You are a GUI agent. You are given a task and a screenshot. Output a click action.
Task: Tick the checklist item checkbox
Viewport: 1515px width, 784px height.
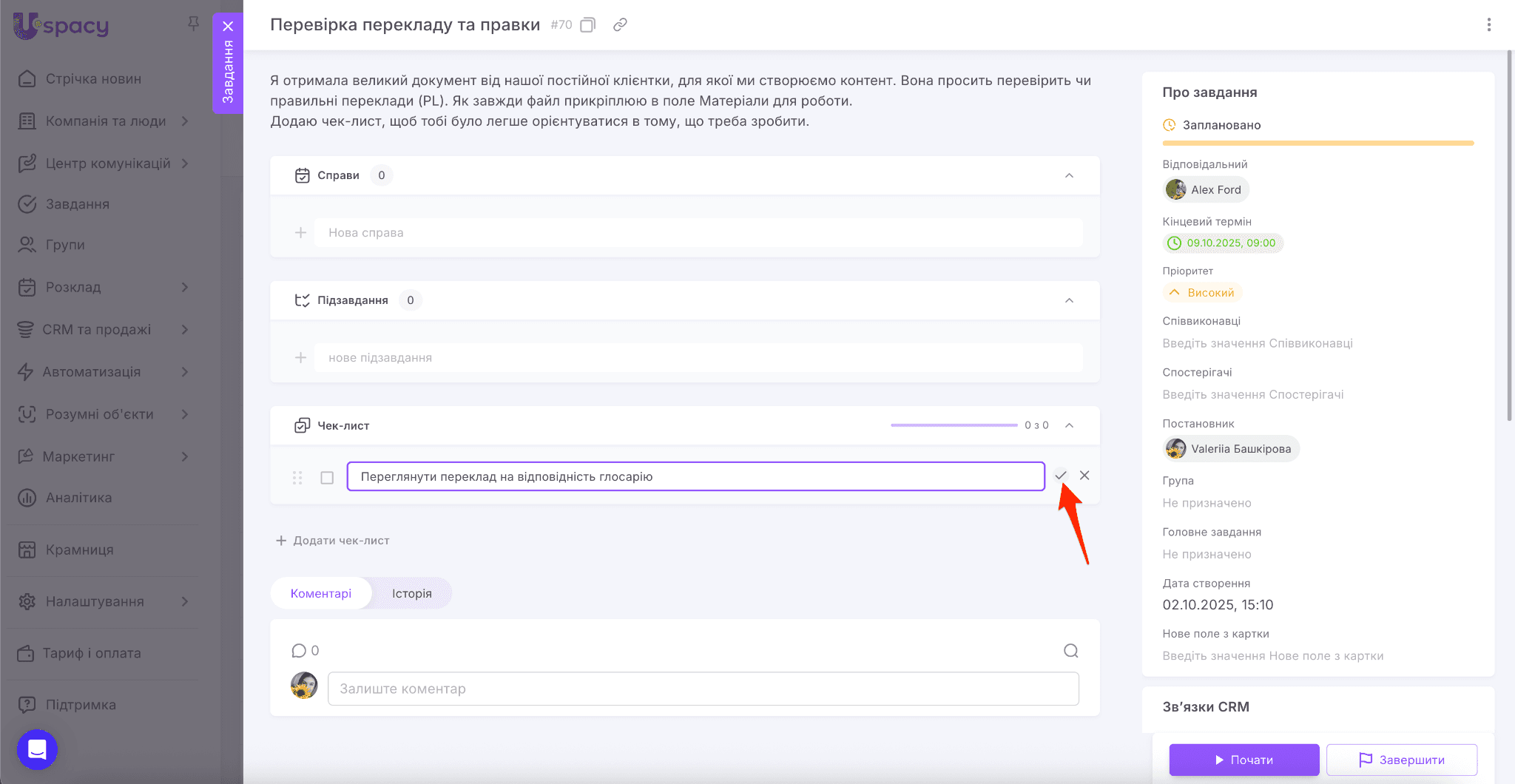click(327, 478)
